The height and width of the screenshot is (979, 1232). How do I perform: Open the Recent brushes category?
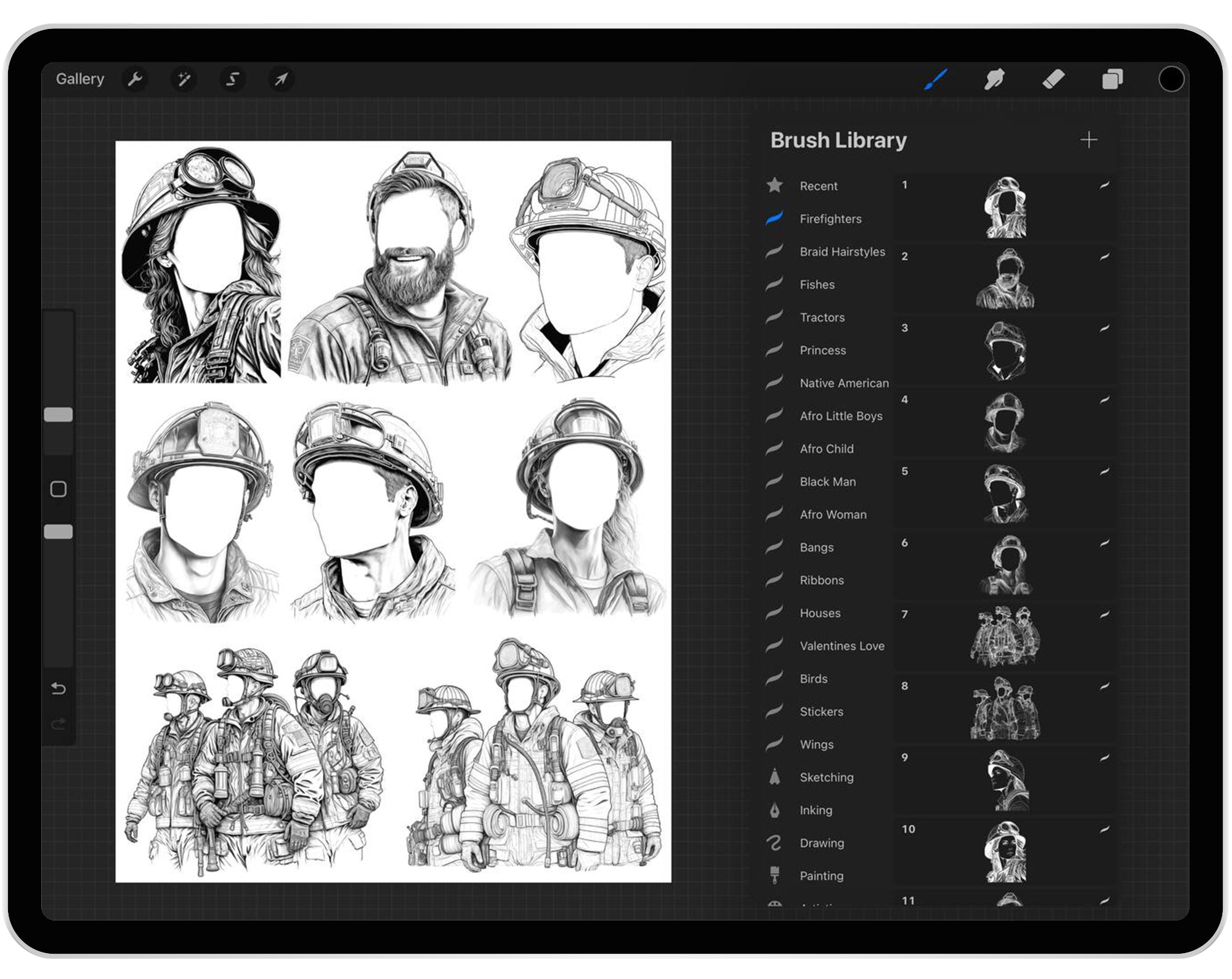(x=818, y=186)
